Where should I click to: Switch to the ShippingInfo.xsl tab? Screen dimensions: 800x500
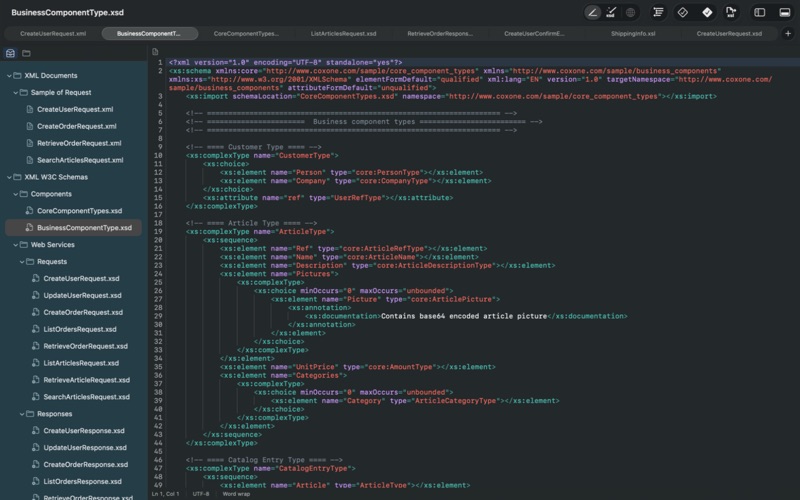(633, 34)
